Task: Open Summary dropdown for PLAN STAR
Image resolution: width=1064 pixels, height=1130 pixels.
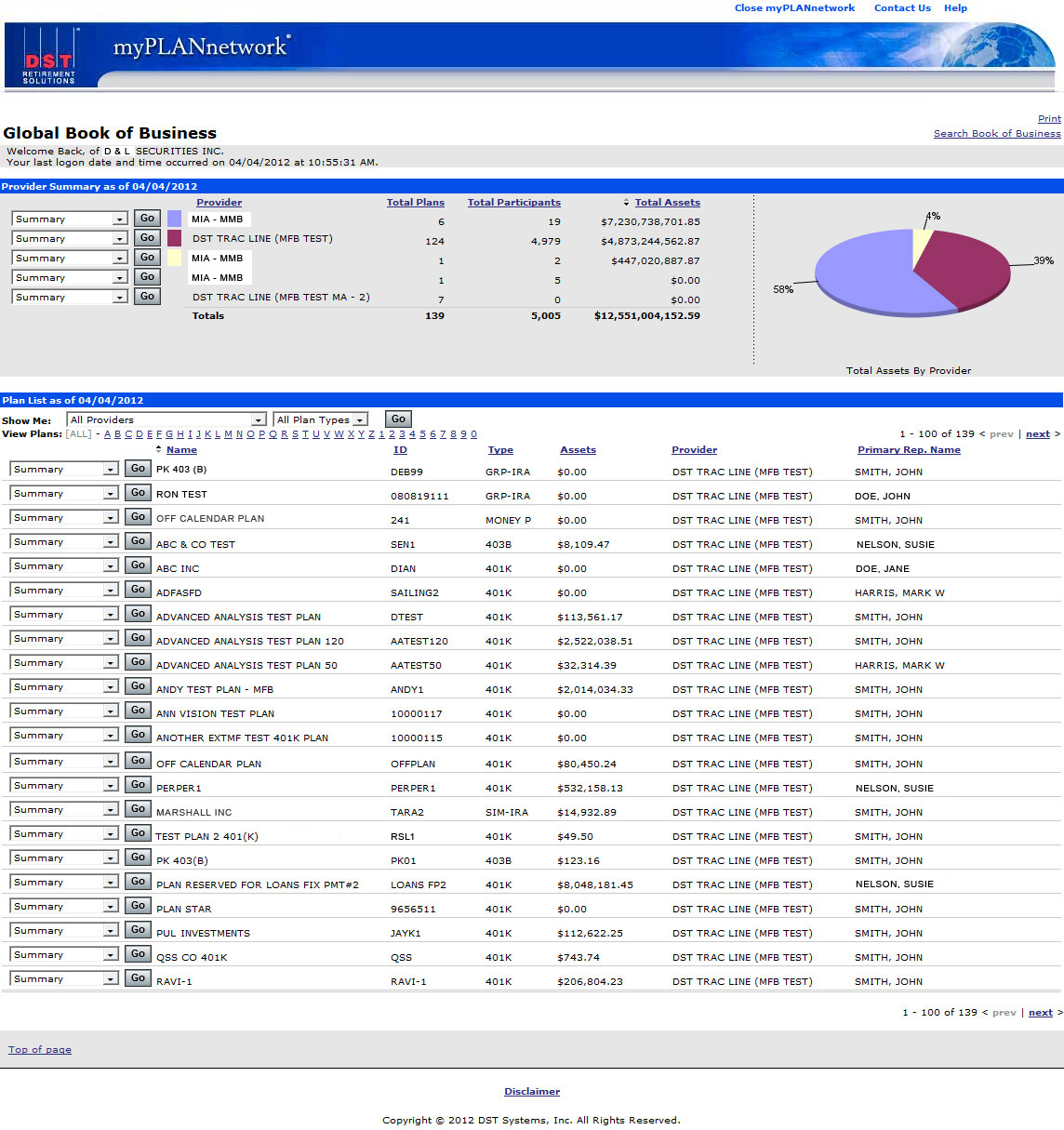Action: (x=64, y=907)
